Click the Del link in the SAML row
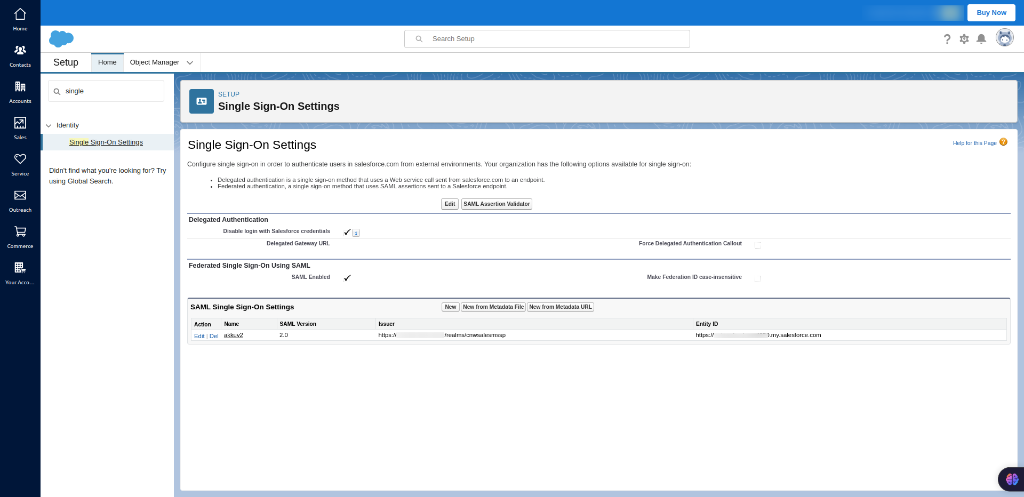Screen dimensions: 1024x497 click(x=214, y=336)
